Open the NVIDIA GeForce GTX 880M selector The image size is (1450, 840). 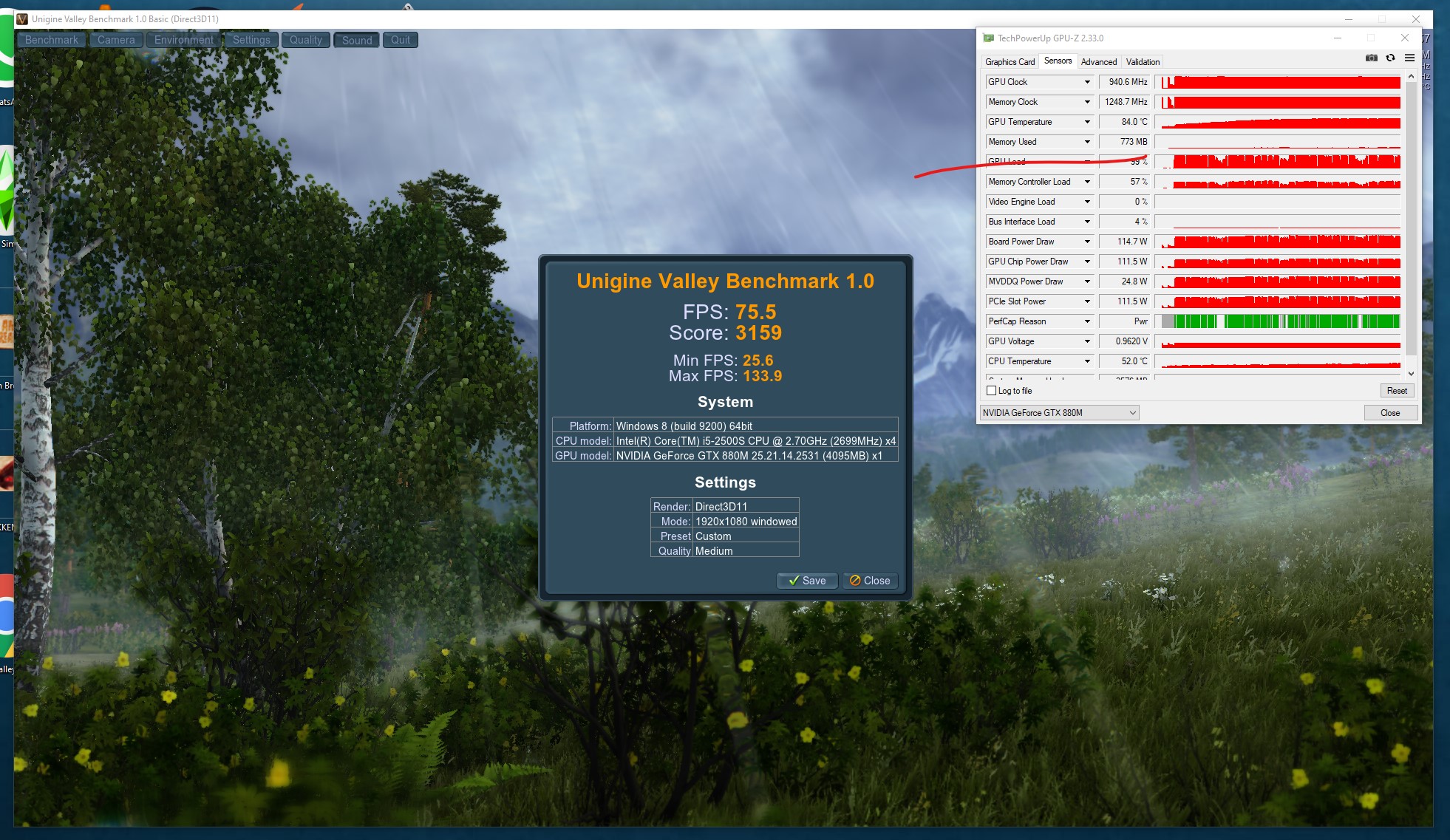[1058, 413]
